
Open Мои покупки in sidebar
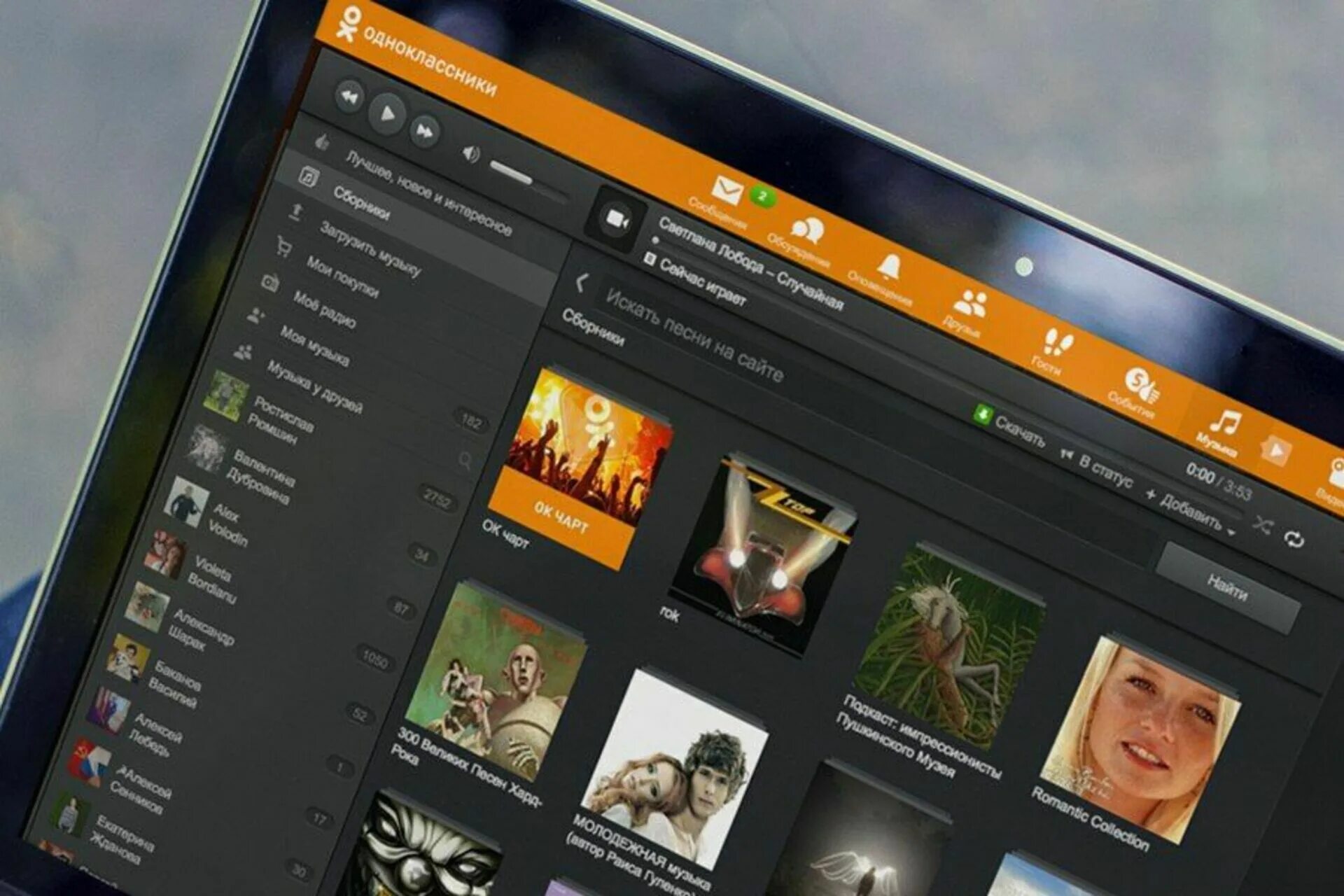coord(342,277)
